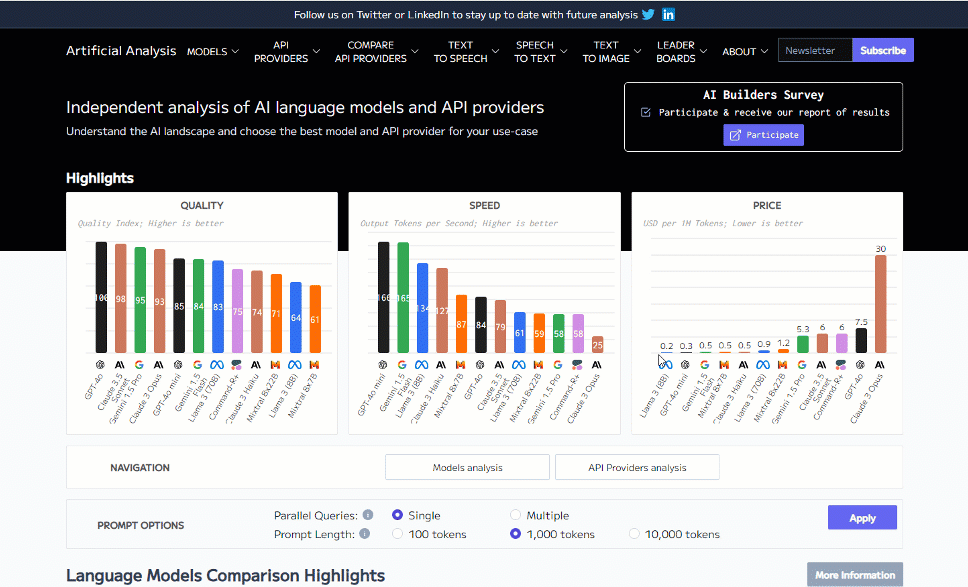Click Google logo under Gemini 1.5 Flash in Price chart
This screenshot has width=968, height=587.
704,365
